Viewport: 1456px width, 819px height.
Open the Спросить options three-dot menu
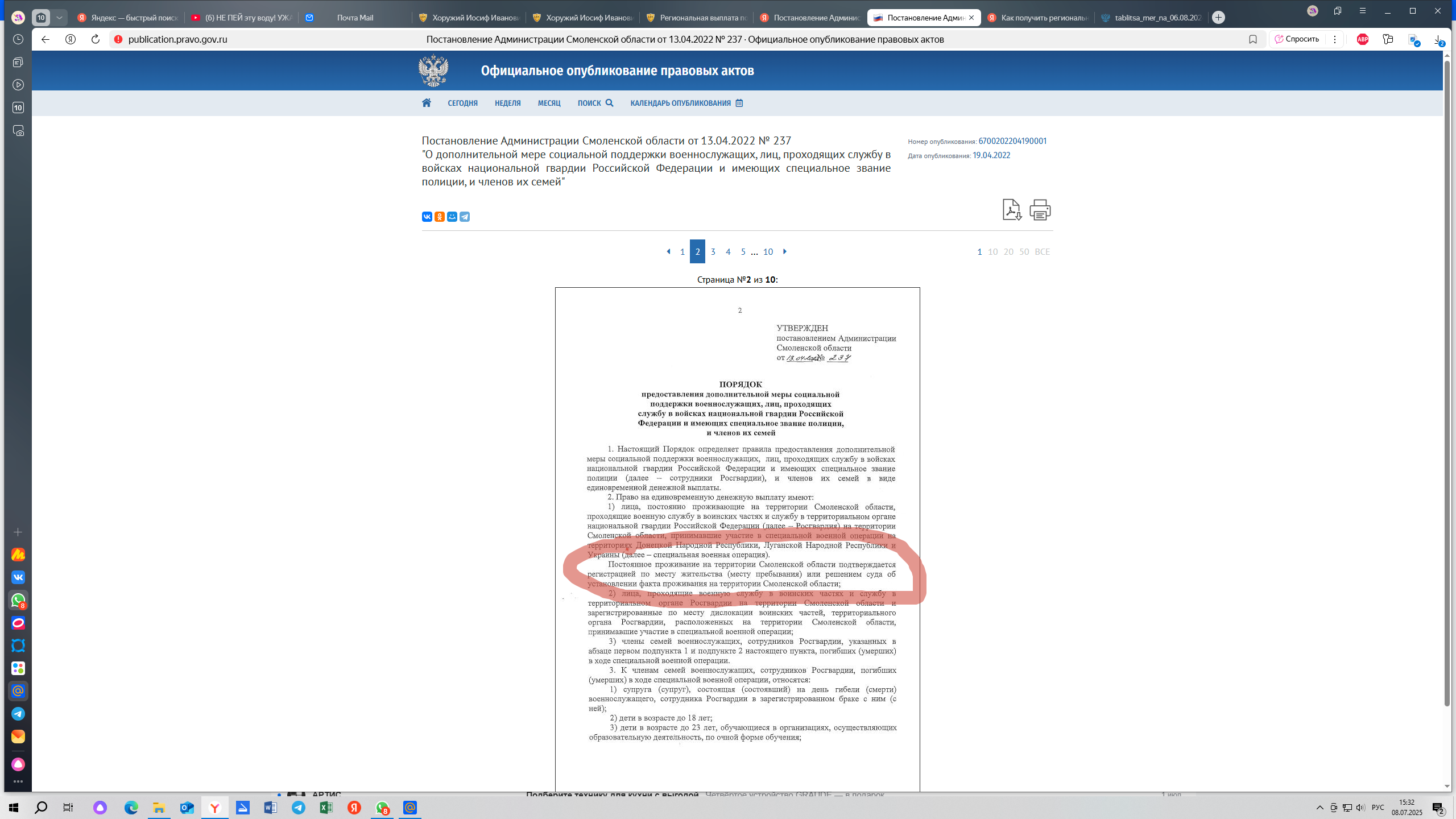(1335, 39)
